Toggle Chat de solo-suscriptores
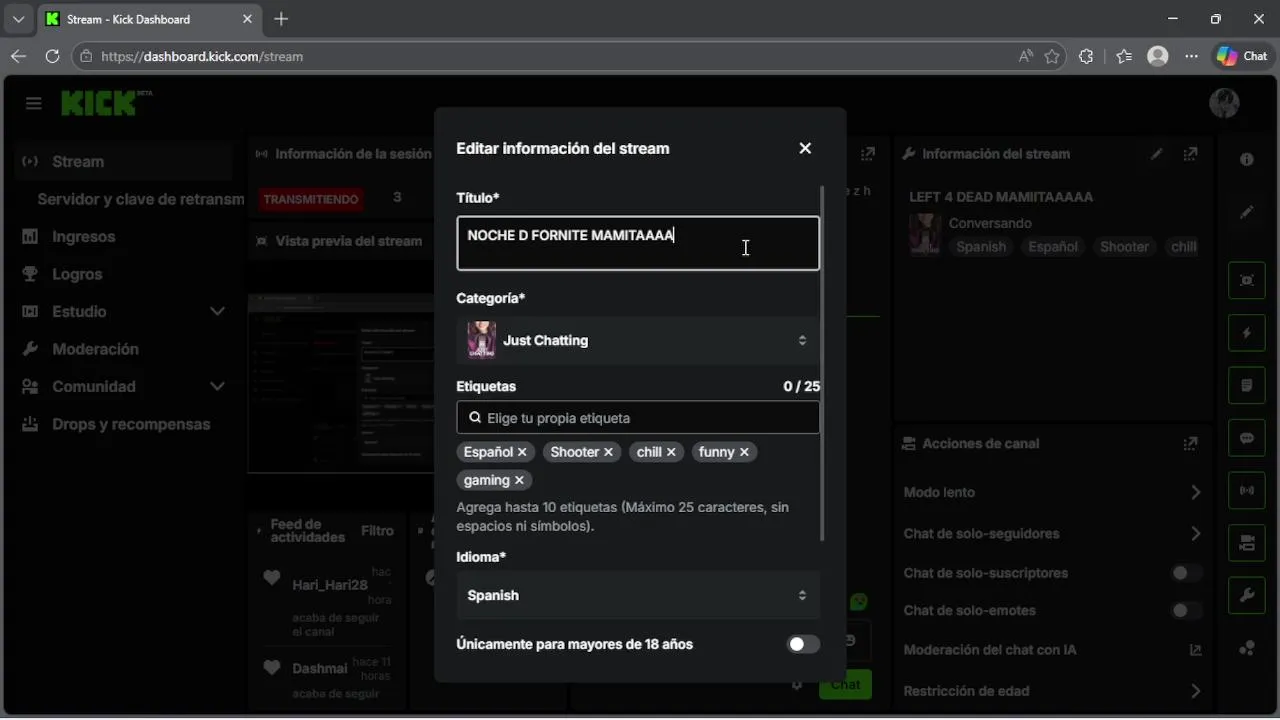The image size is (1280, 720). coord(1186,573)
